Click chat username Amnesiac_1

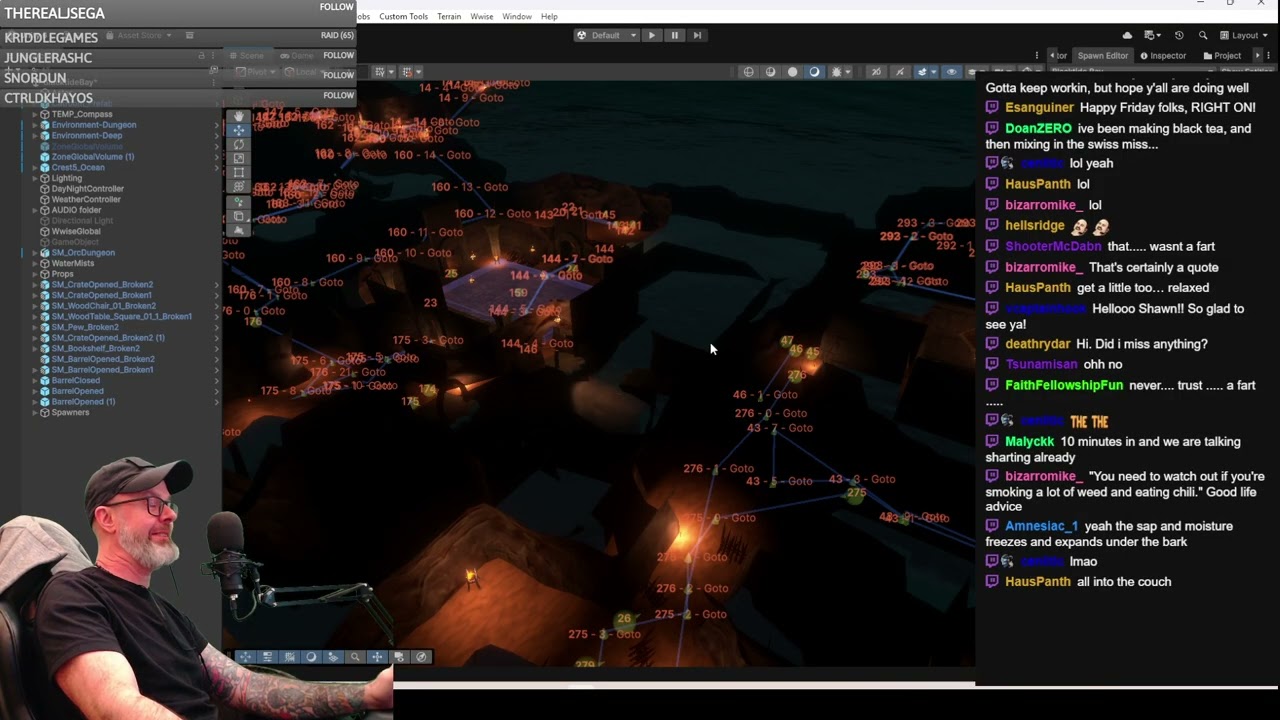[x=1042, y=526]
